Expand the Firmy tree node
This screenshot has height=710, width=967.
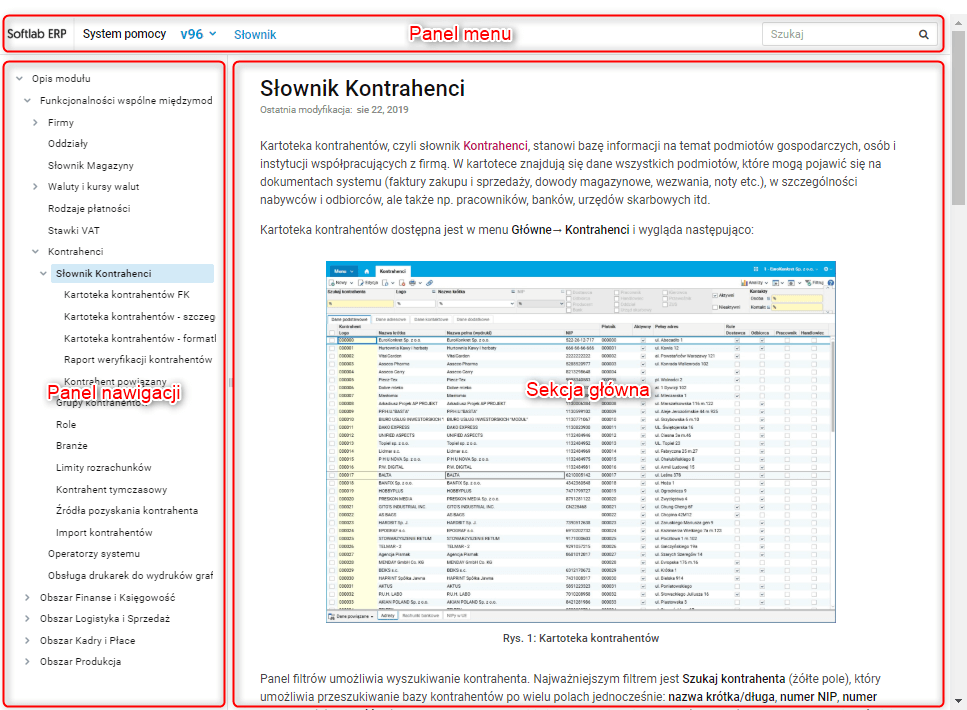tap(35, 123)
